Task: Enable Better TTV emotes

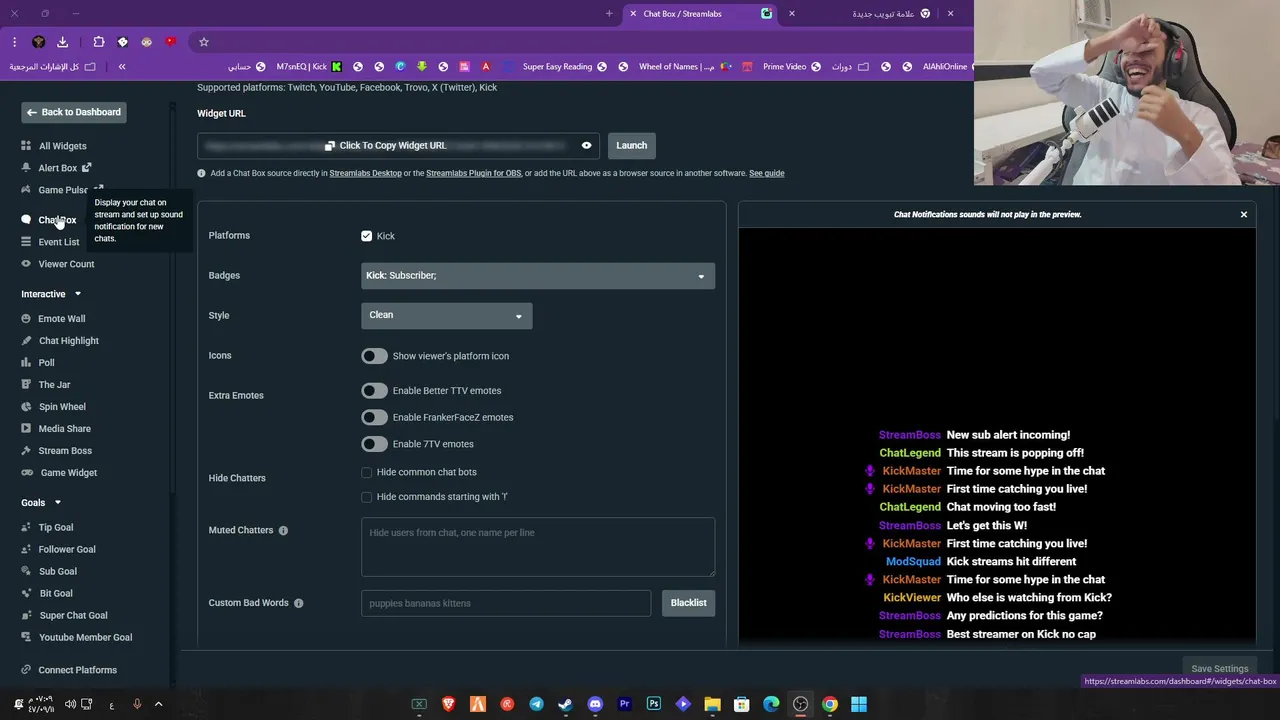Action: [x=374, y=391]
